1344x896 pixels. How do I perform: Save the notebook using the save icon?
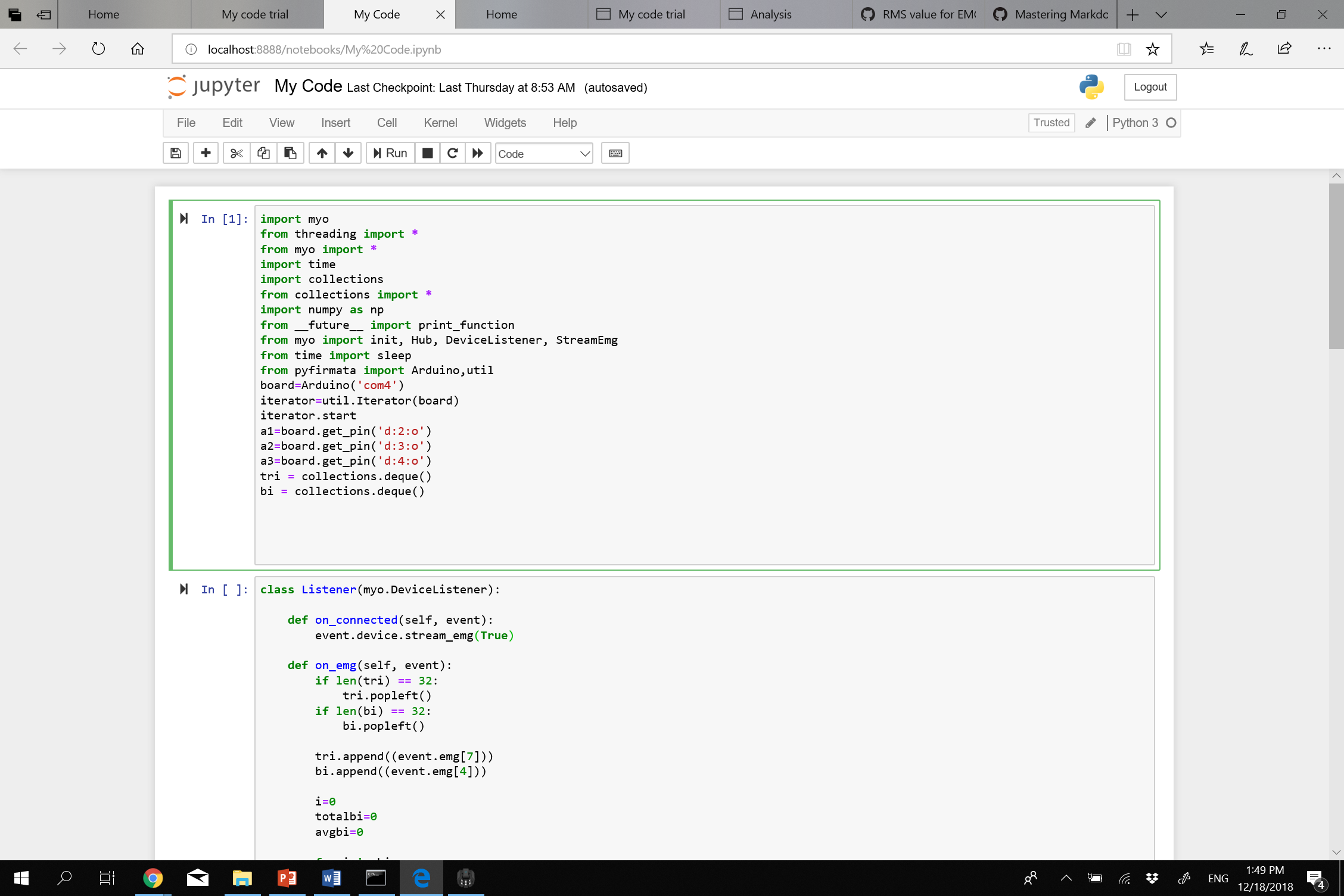175,153
